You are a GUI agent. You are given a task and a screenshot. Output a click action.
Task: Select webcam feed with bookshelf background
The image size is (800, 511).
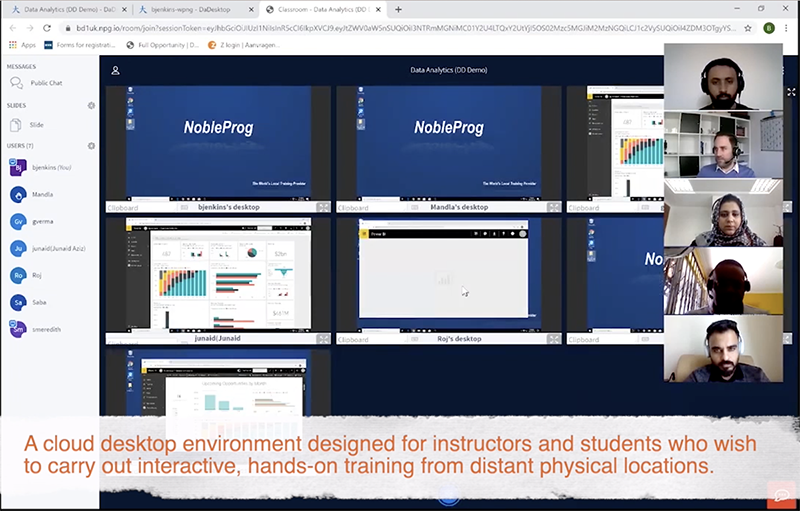coord(723,144)
